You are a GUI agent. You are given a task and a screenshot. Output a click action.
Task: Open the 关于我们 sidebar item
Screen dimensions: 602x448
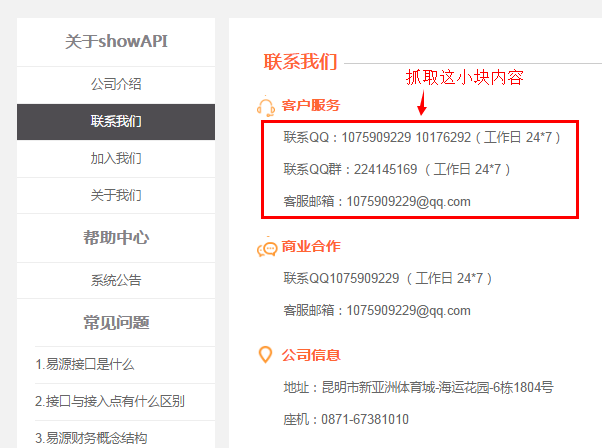tap(116, 195)
